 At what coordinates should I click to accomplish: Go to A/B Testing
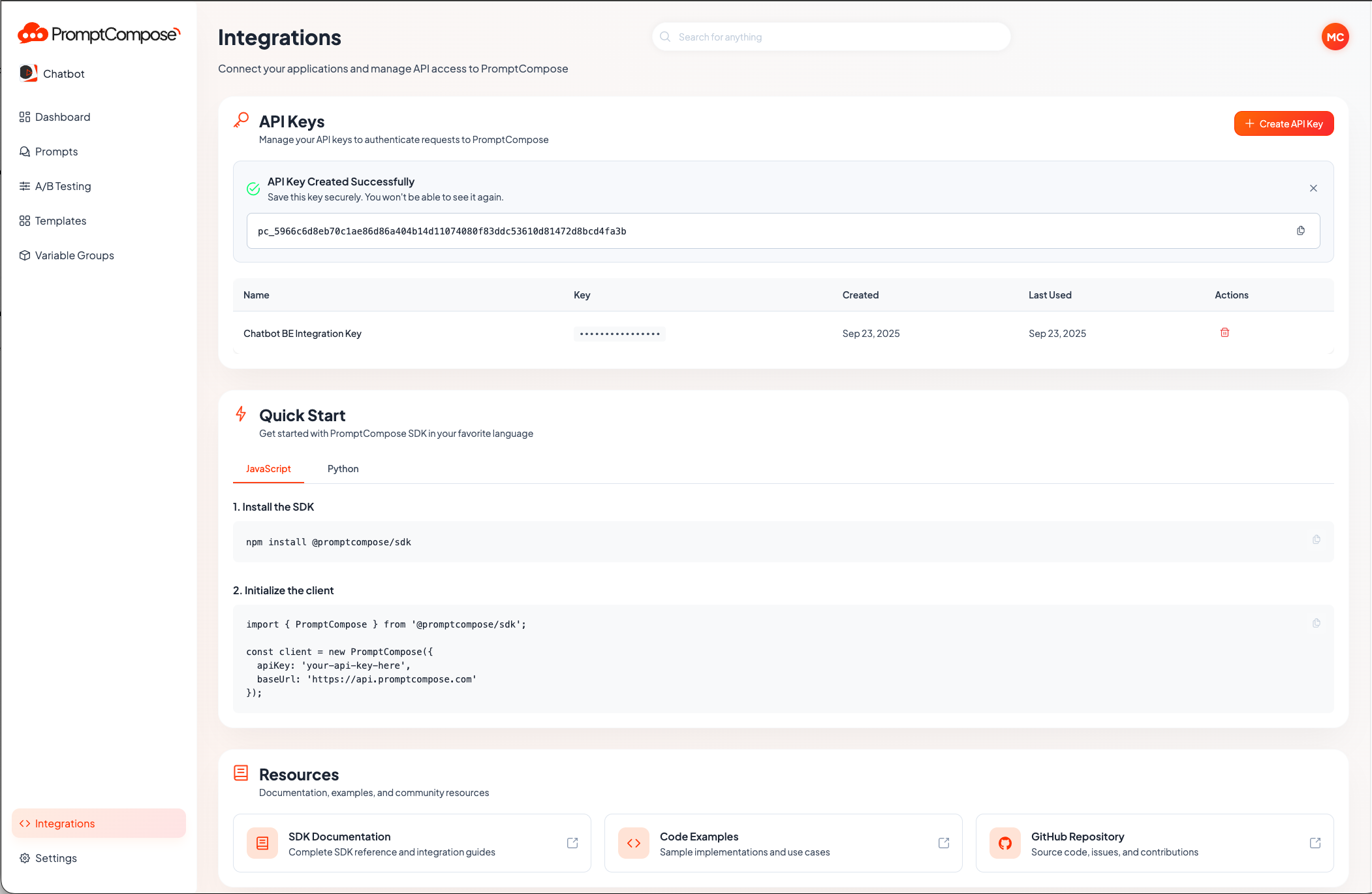[63, 185]
